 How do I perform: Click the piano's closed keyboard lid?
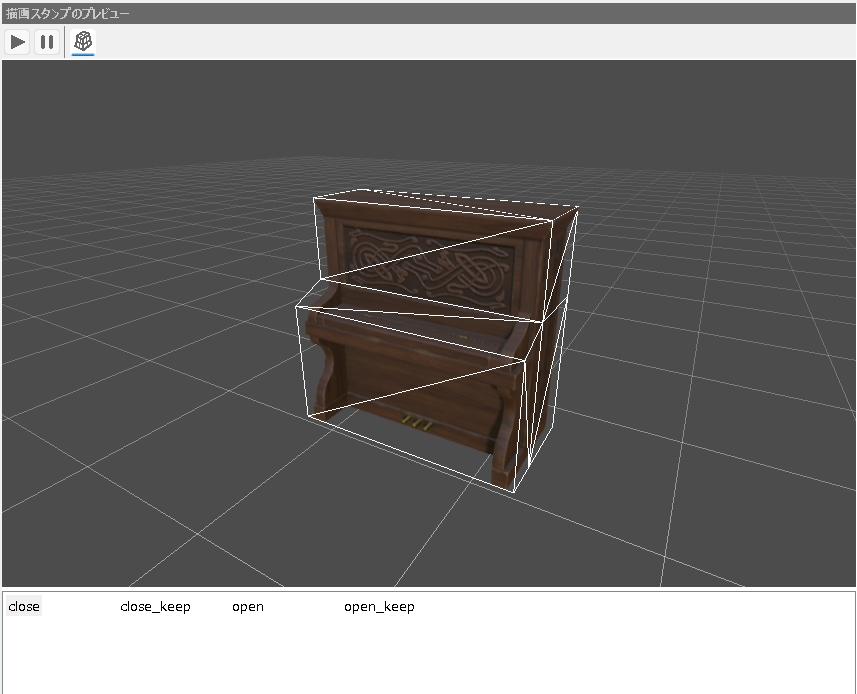coord(420,325)
